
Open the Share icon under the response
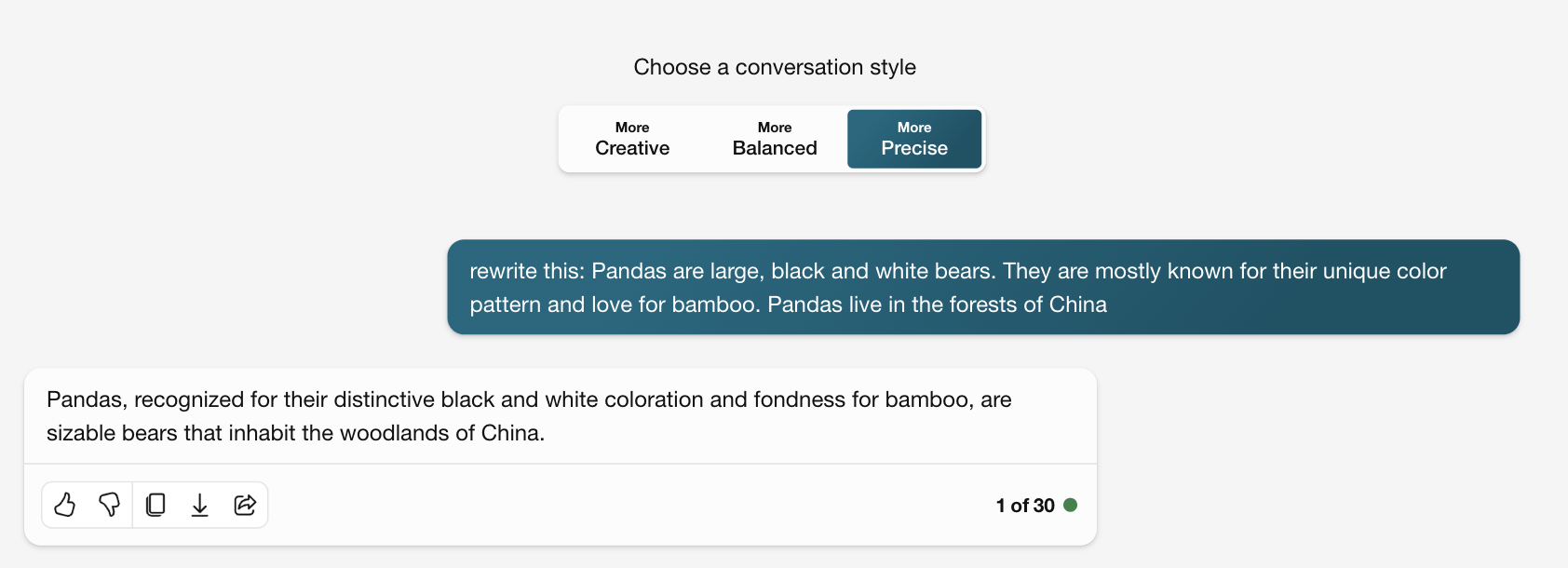245,505
